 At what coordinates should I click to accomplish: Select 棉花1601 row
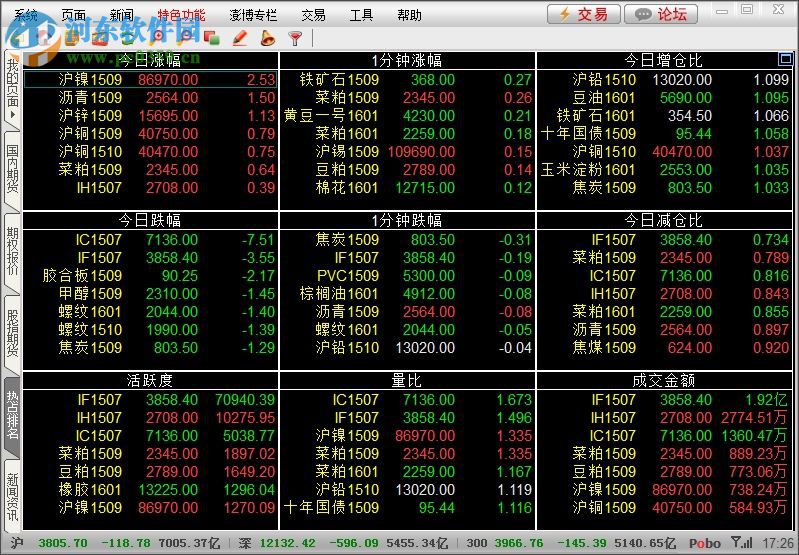point(407,188)
